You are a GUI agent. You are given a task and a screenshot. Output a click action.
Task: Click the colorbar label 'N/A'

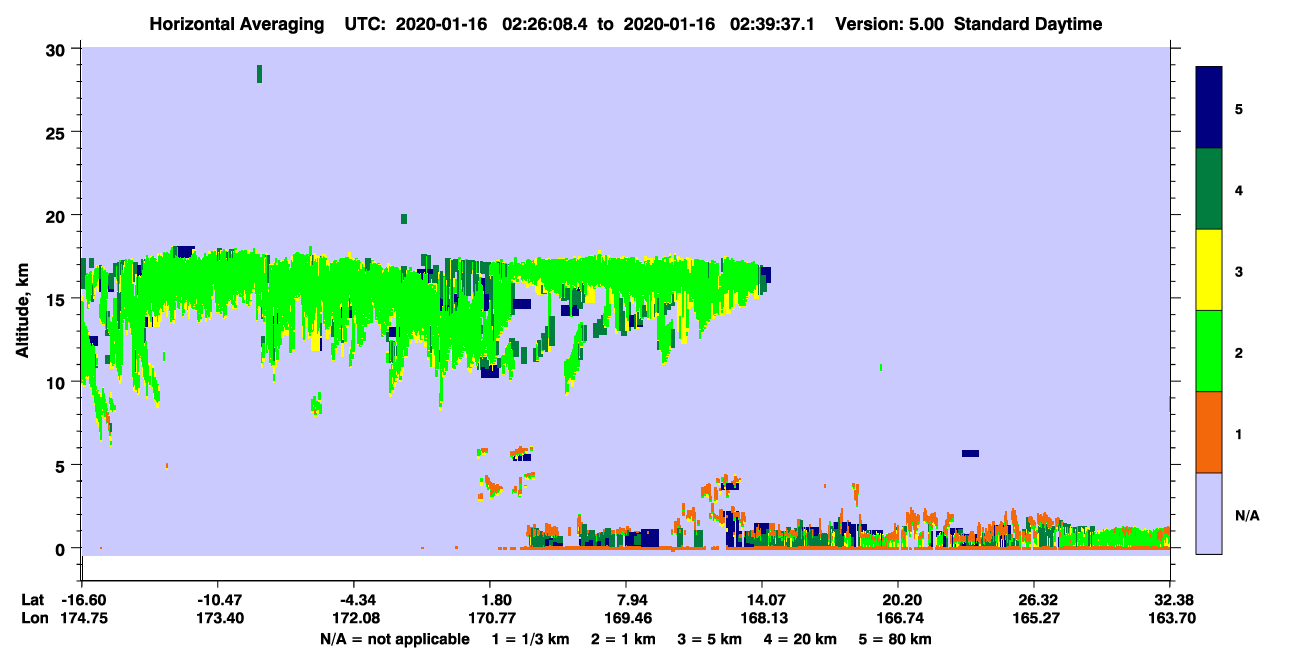click(1247, 515)
